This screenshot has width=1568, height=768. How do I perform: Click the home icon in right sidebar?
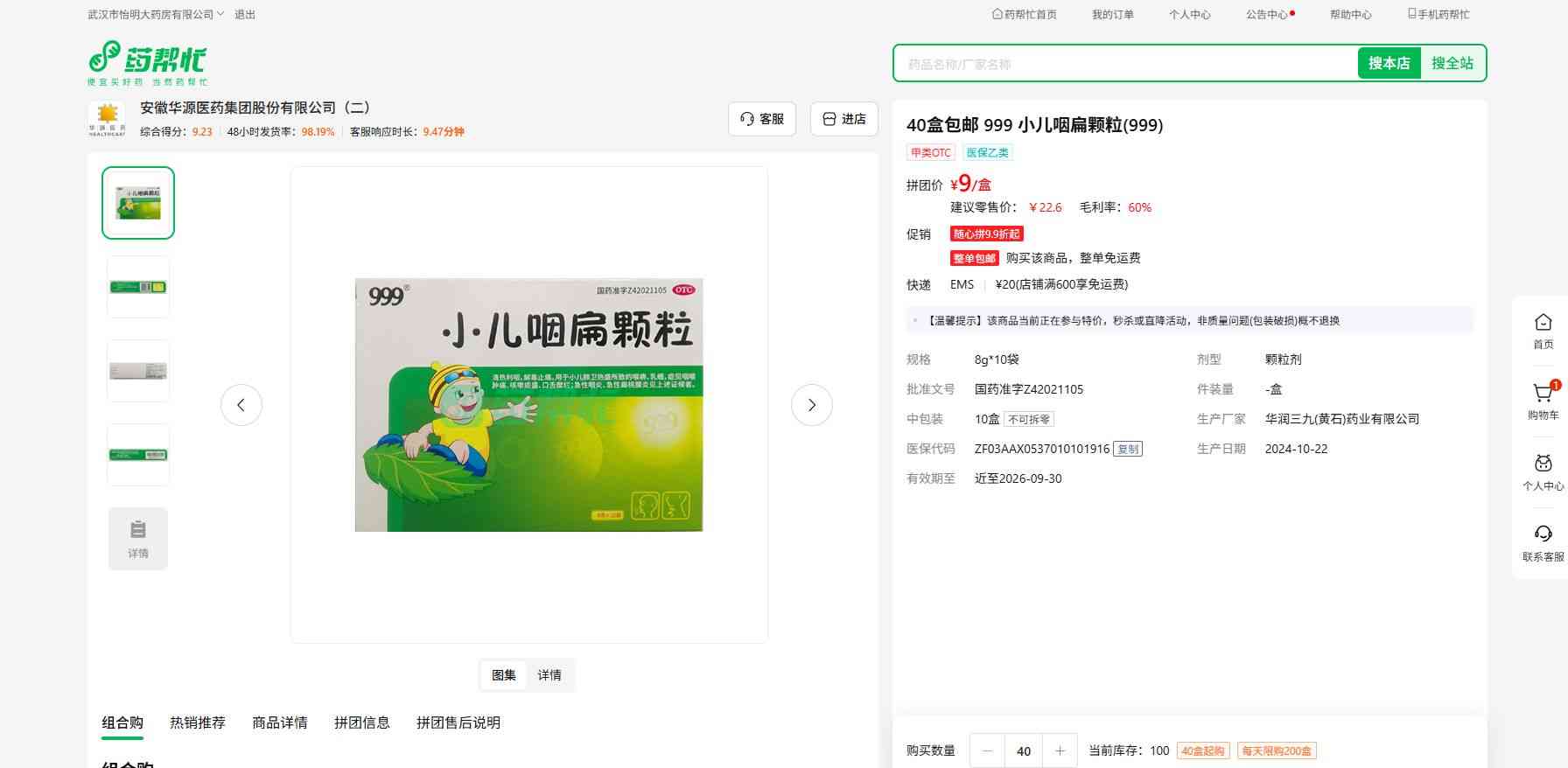(1543, 329)
